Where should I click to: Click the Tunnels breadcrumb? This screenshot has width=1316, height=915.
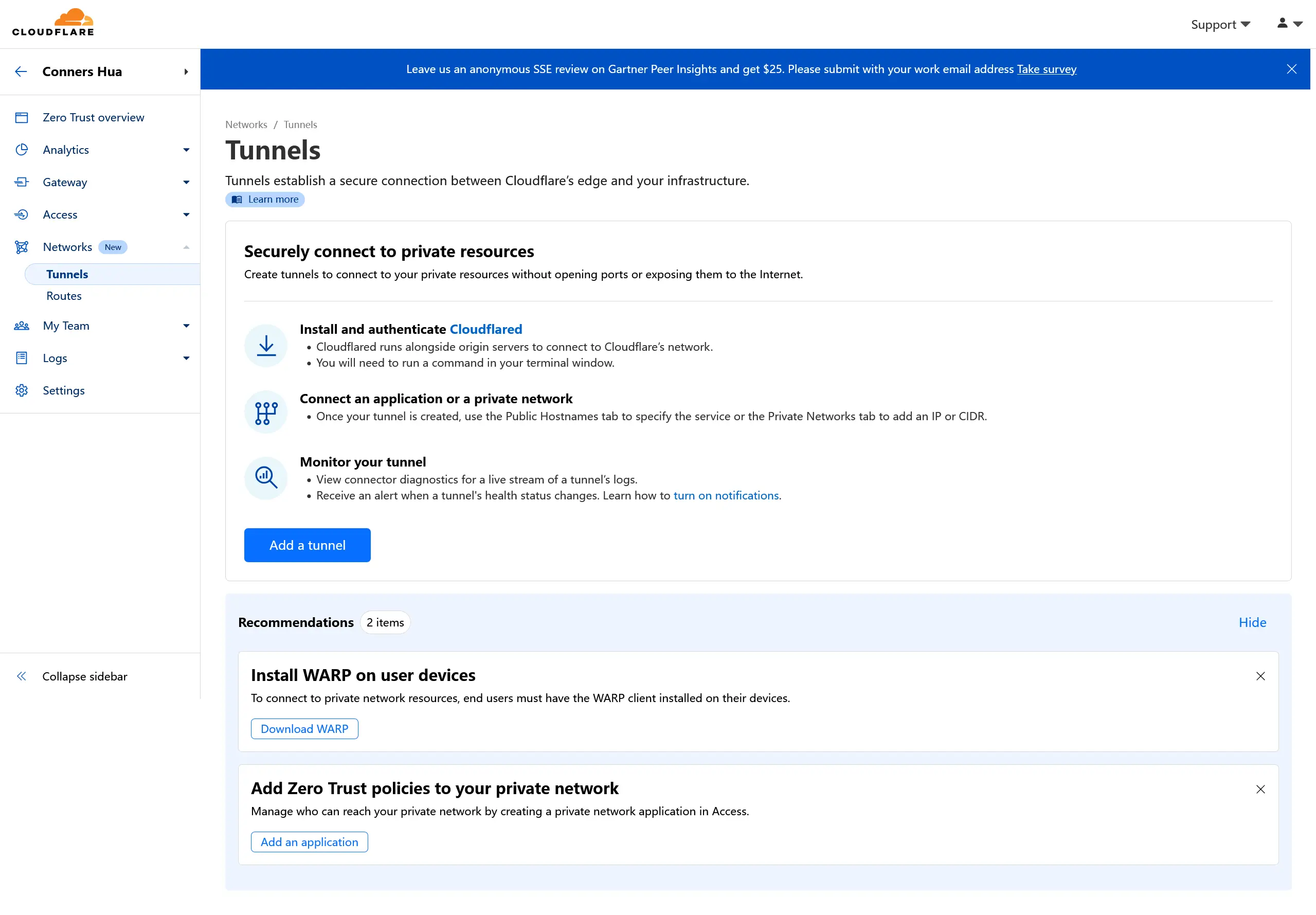[300, 124]
